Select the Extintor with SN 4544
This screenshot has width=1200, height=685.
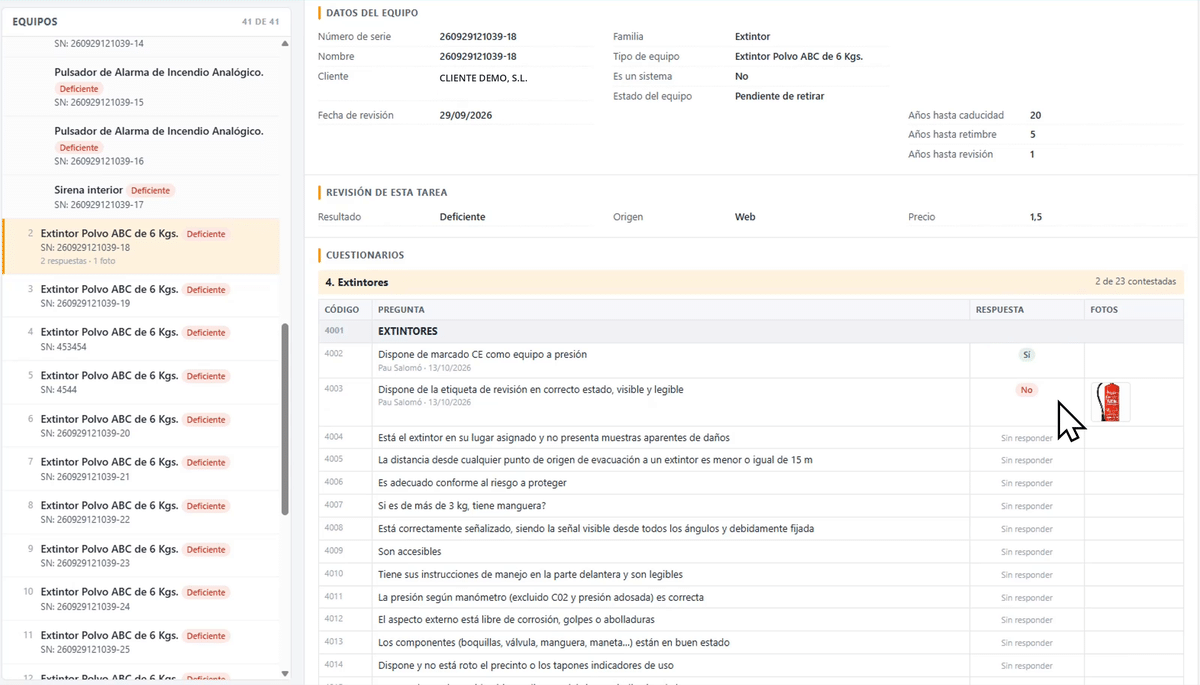coord(143,382)
